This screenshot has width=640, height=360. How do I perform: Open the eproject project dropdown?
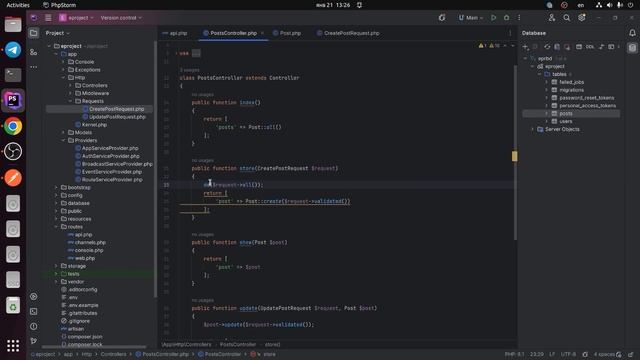(76, 18)
